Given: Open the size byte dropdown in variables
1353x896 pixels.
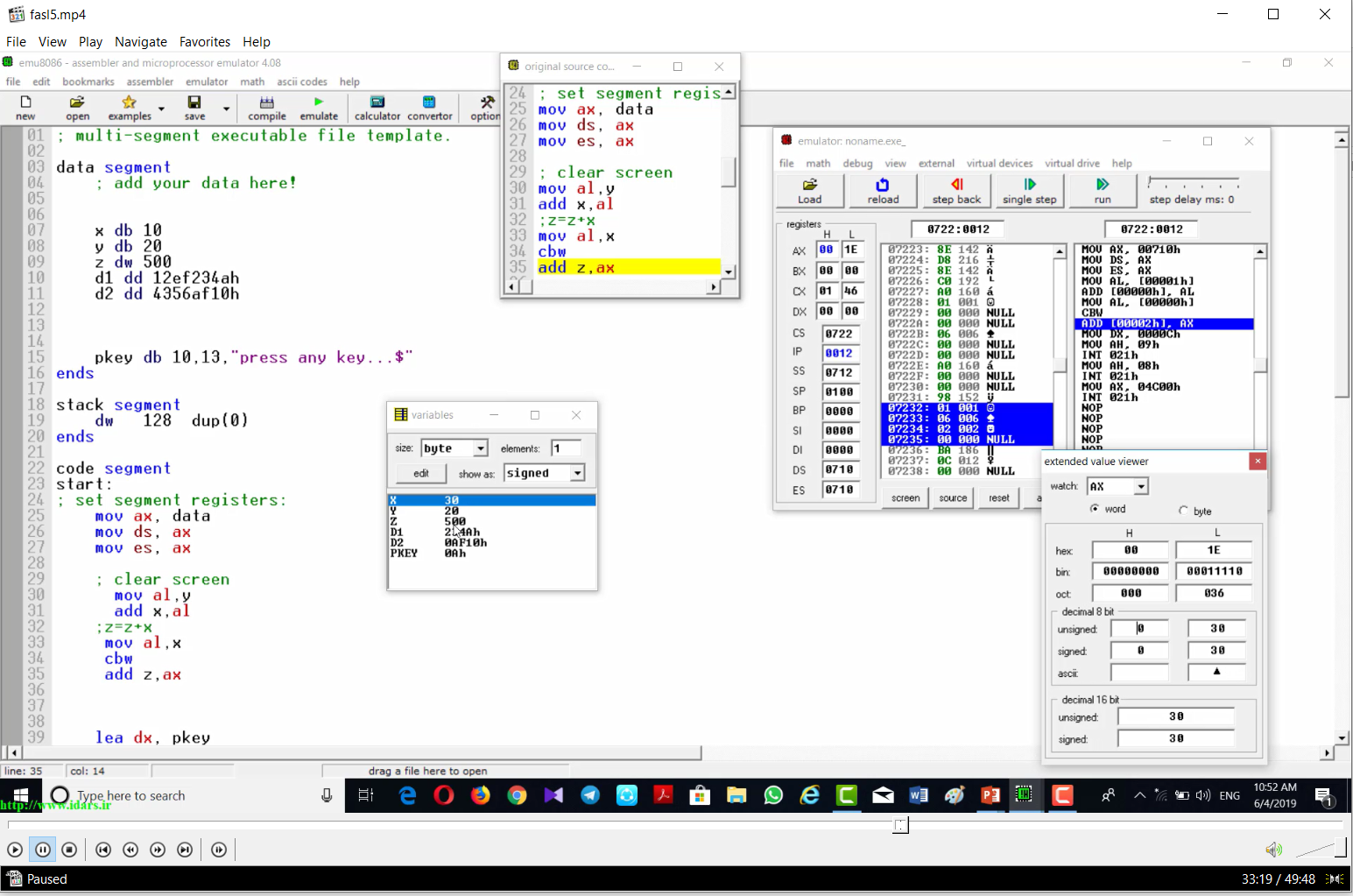Looking at the screenshot, I should (480, 448).
